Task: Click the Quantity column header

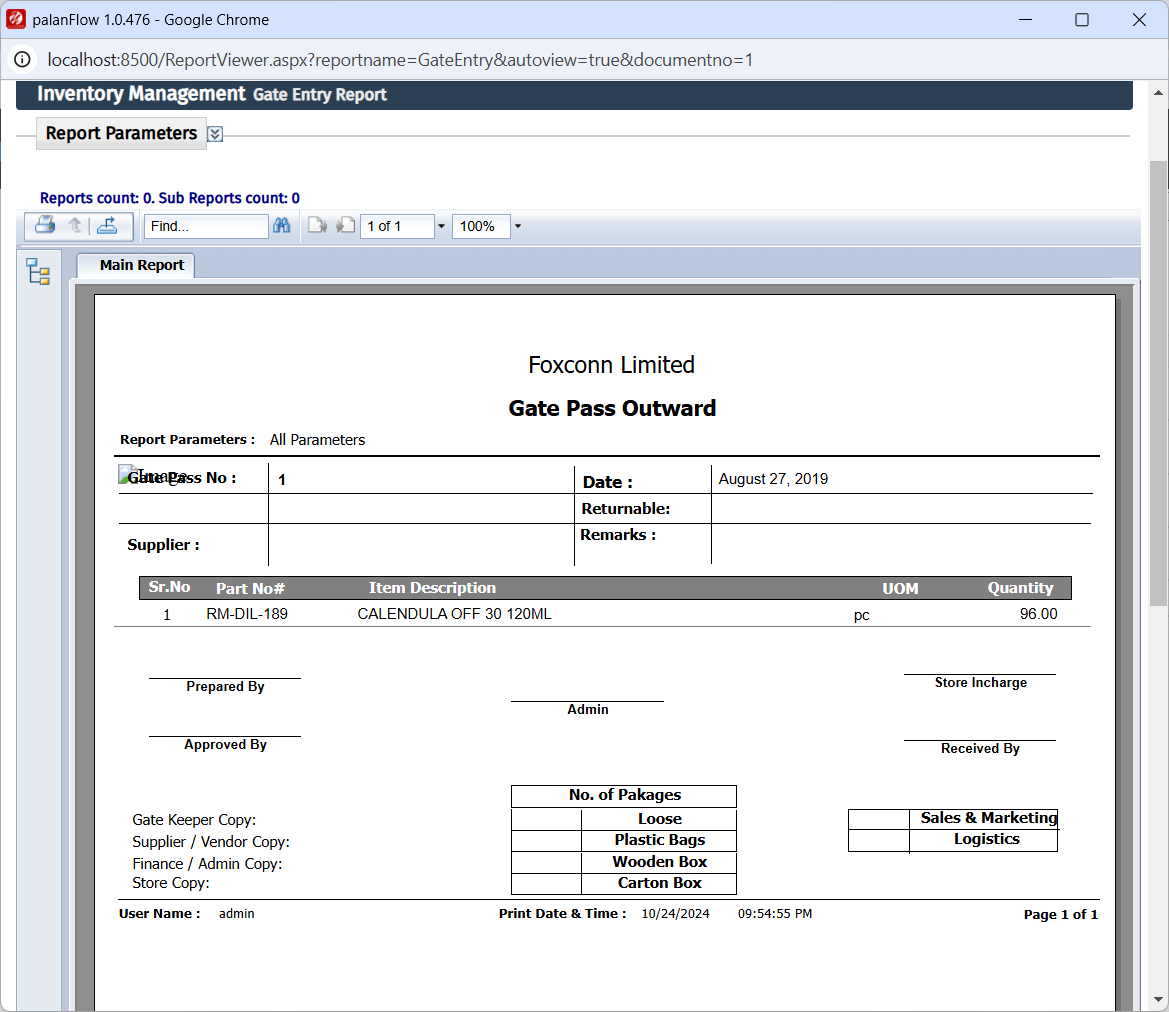Action: pos(1021,588)
